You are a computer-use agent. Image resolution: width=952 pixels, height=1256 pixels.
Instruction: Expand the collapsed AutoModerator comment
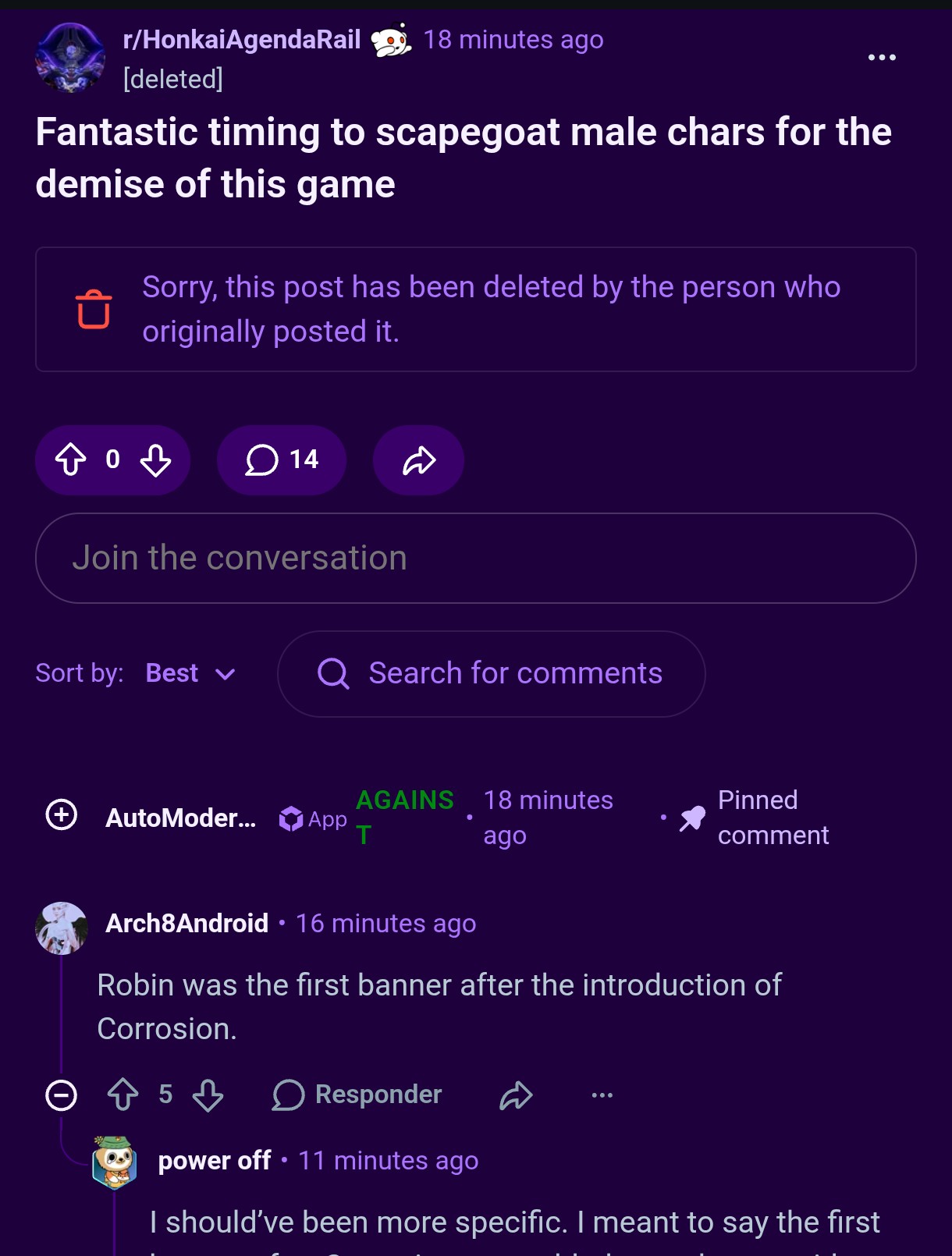pyautogui.click(x=62, y=815)
